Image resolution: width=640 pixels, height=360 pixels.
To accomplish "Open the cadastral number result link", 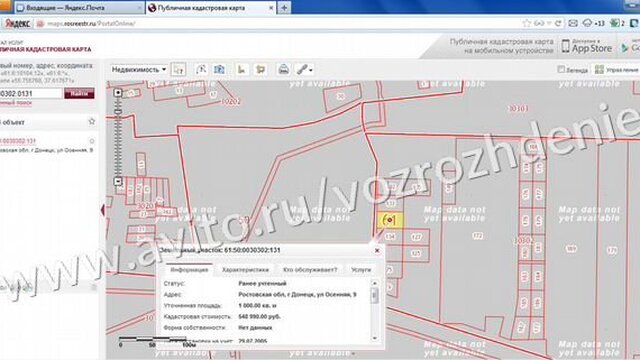I will pos(18,141).
